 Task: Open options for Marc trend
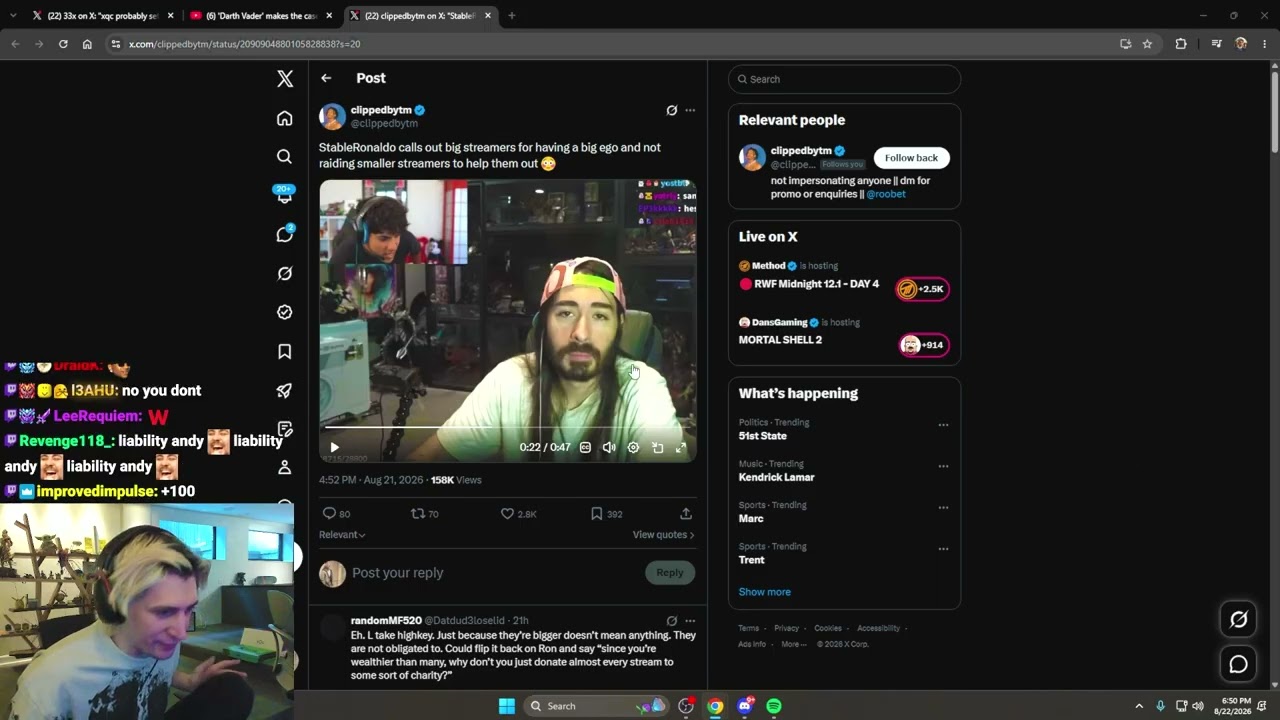[x=943, y=508]
